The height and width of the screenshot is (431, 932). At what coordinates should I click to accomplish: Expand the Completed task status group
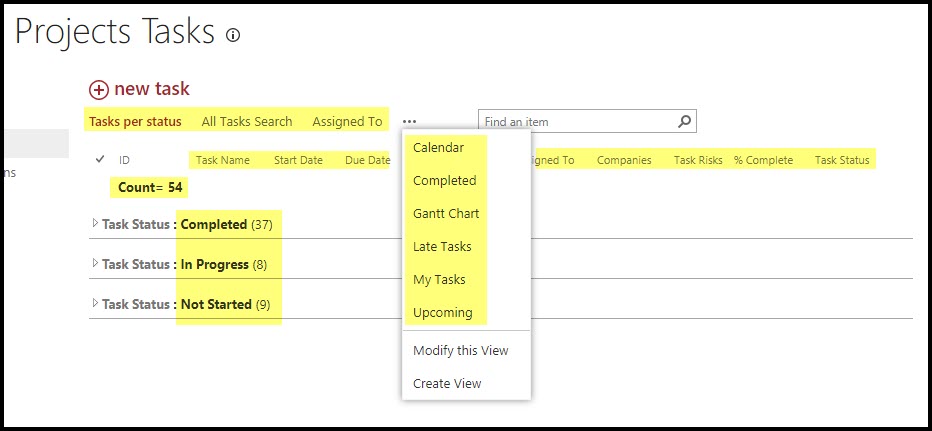pyautogui.click(x=95, y=224)
